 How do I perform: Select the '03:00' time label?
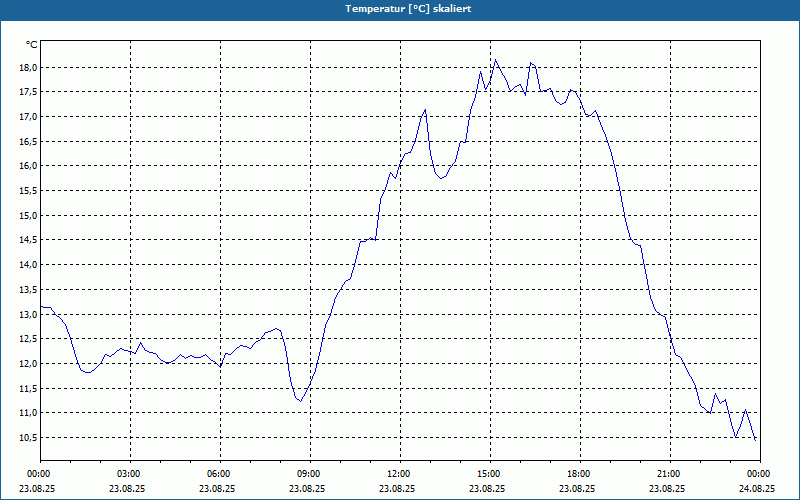click(130, 474)
